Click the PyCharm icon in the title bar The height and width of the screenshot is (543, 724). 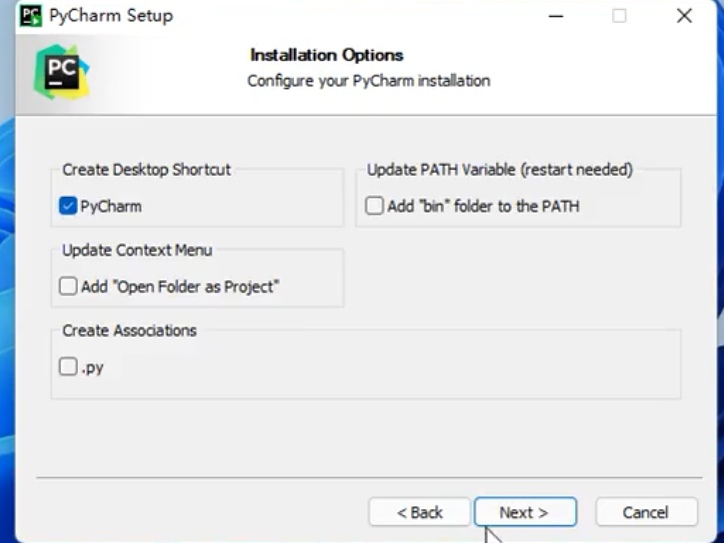[x=31, y=16]
